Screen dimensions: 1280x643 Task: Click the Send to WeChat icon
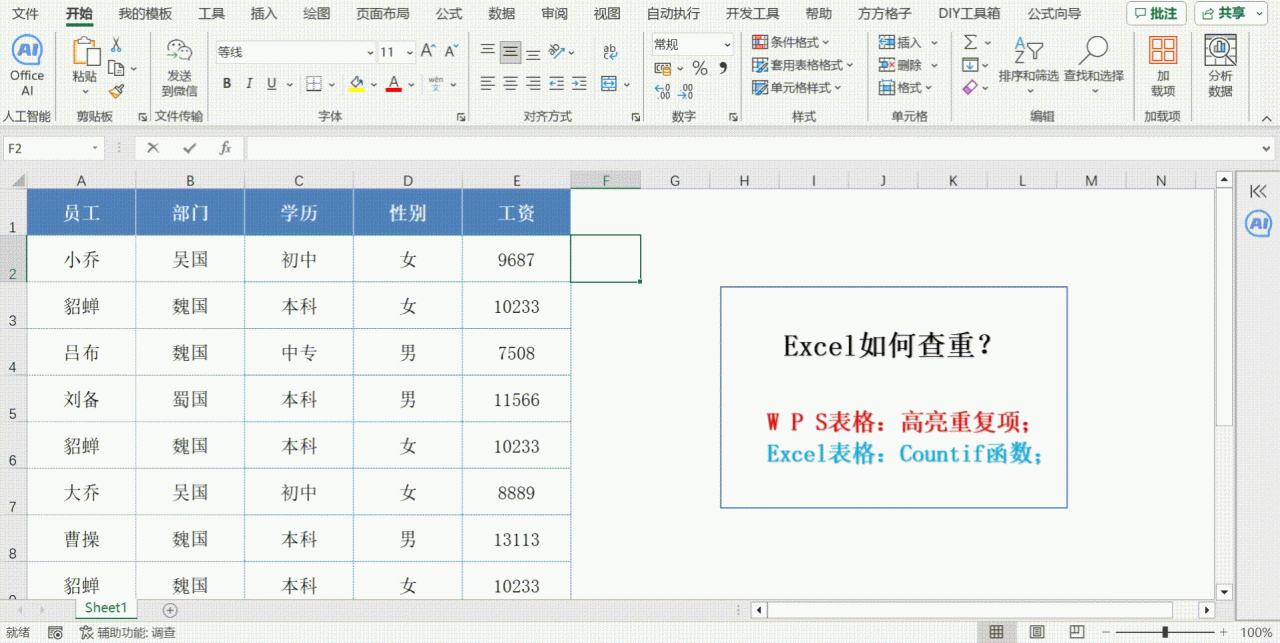click(179, 52)
